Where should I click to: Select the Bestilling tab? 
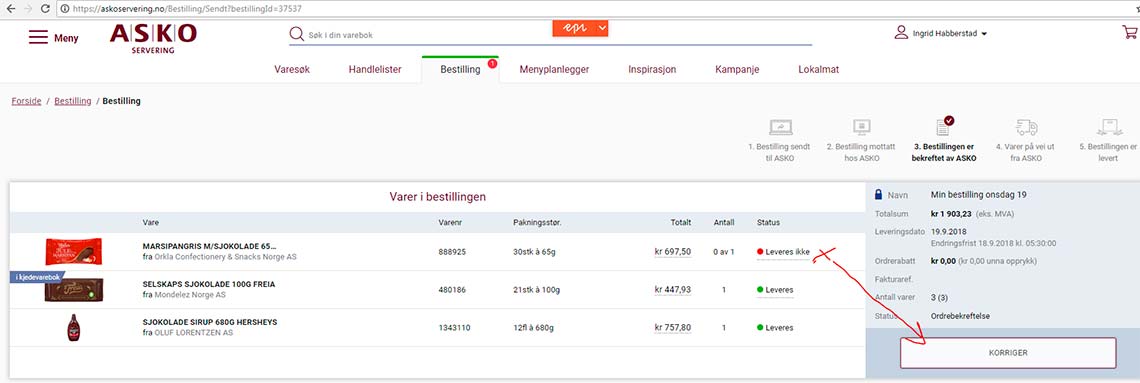click(x=460, y=70)
